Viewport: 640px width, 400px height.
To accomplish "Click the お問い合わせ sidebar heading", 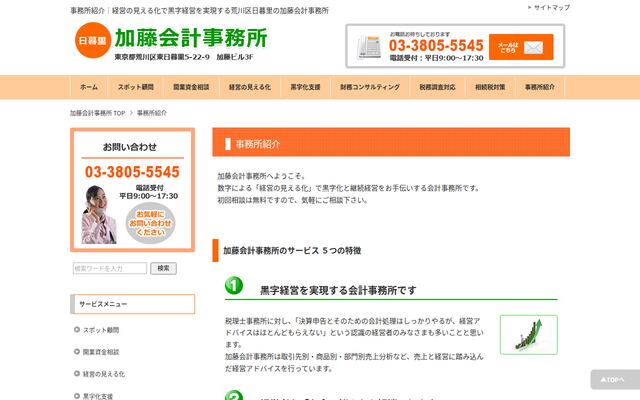I will pos(130,147).
